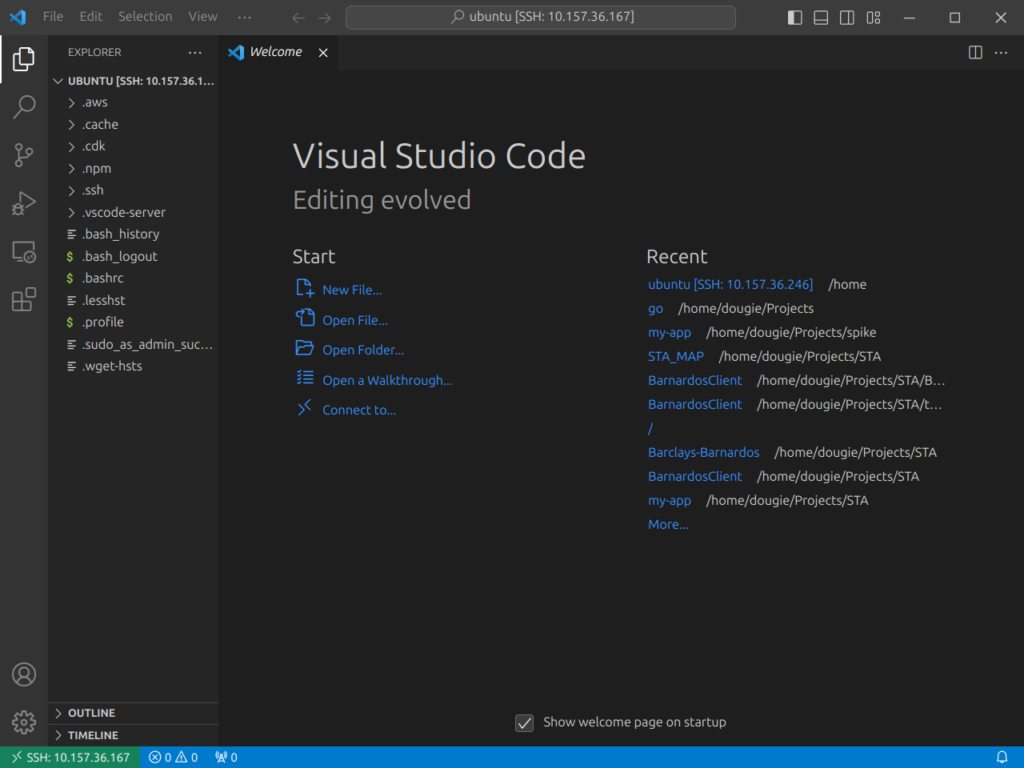Click the Open Folder link

362,349
